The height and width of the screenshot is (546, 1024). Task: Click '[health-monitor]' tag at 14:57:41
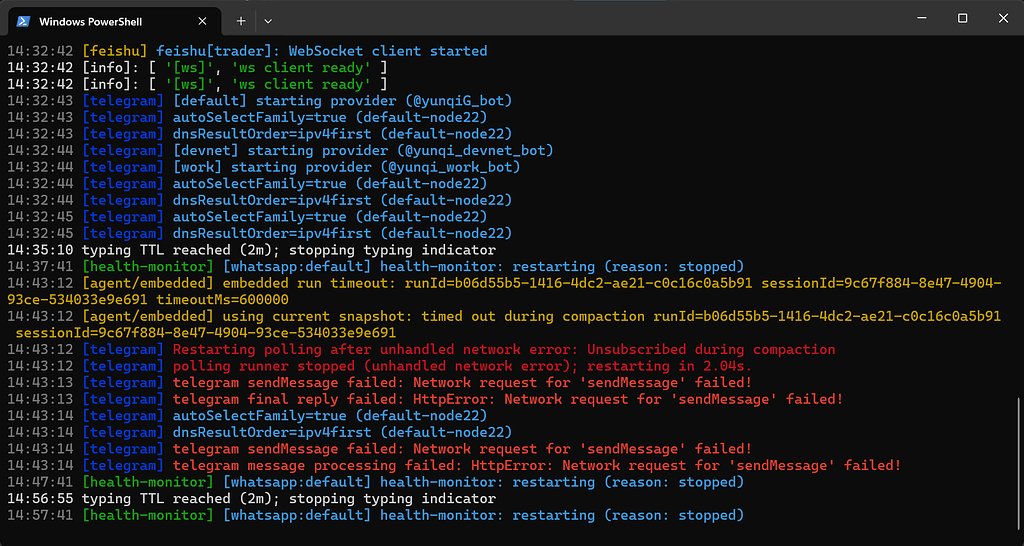pyautogui.click(x=148, y=515)
